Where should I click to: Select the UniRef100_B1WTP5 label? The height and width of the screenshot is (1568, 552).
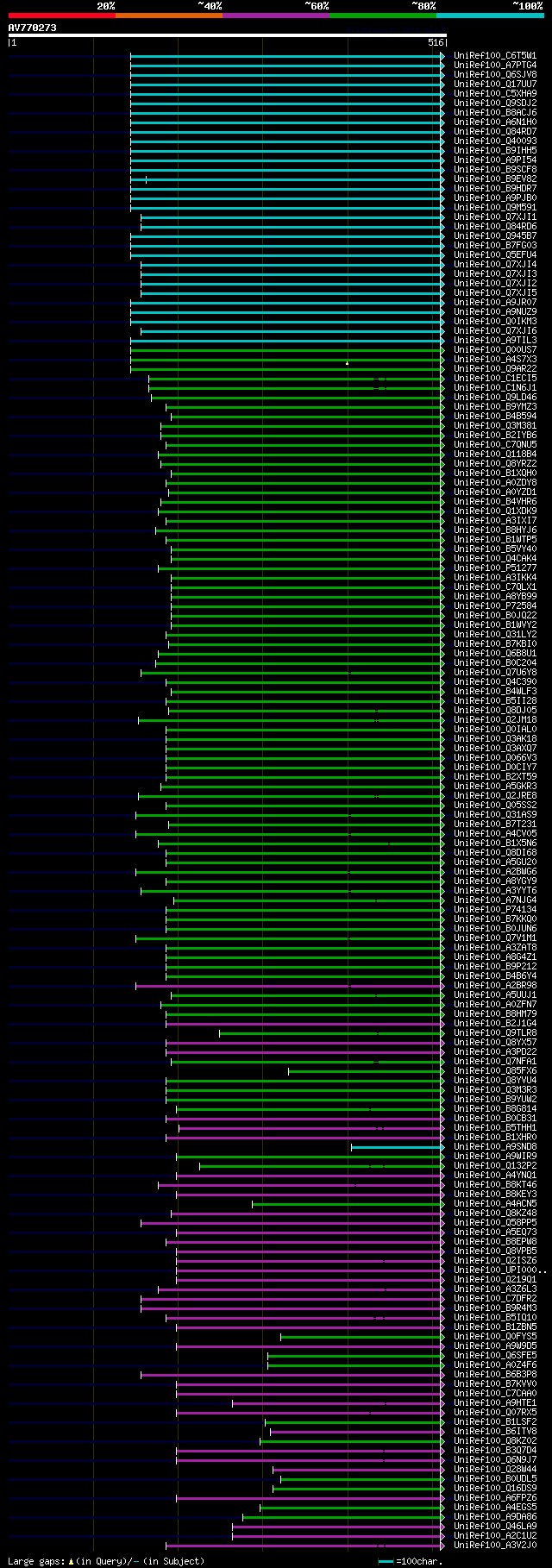(x=495, y=540)
